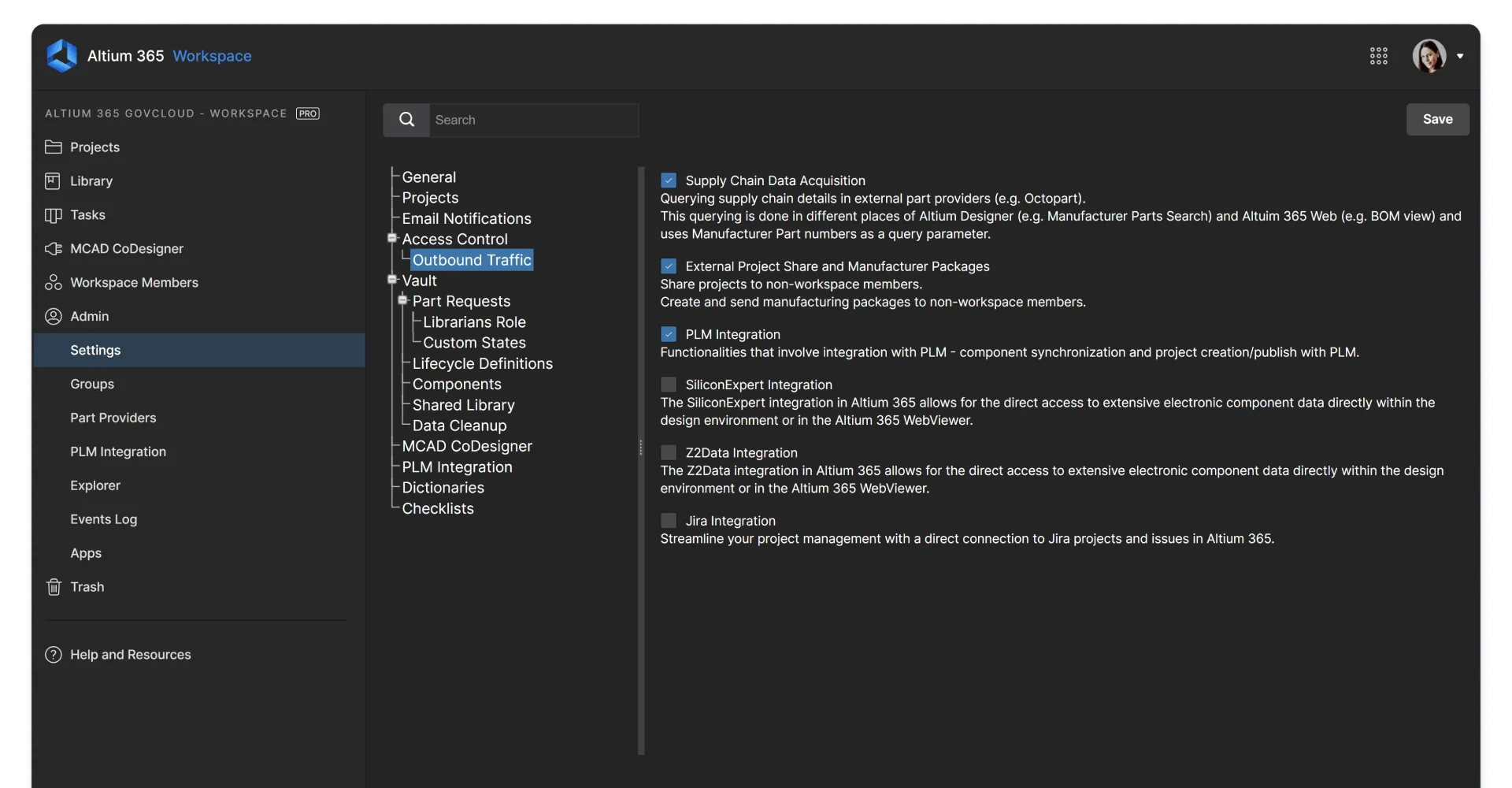The height and width of the screenshot is (788, 1512).
Task: Select General in settings tree
Action: point(428,177)
